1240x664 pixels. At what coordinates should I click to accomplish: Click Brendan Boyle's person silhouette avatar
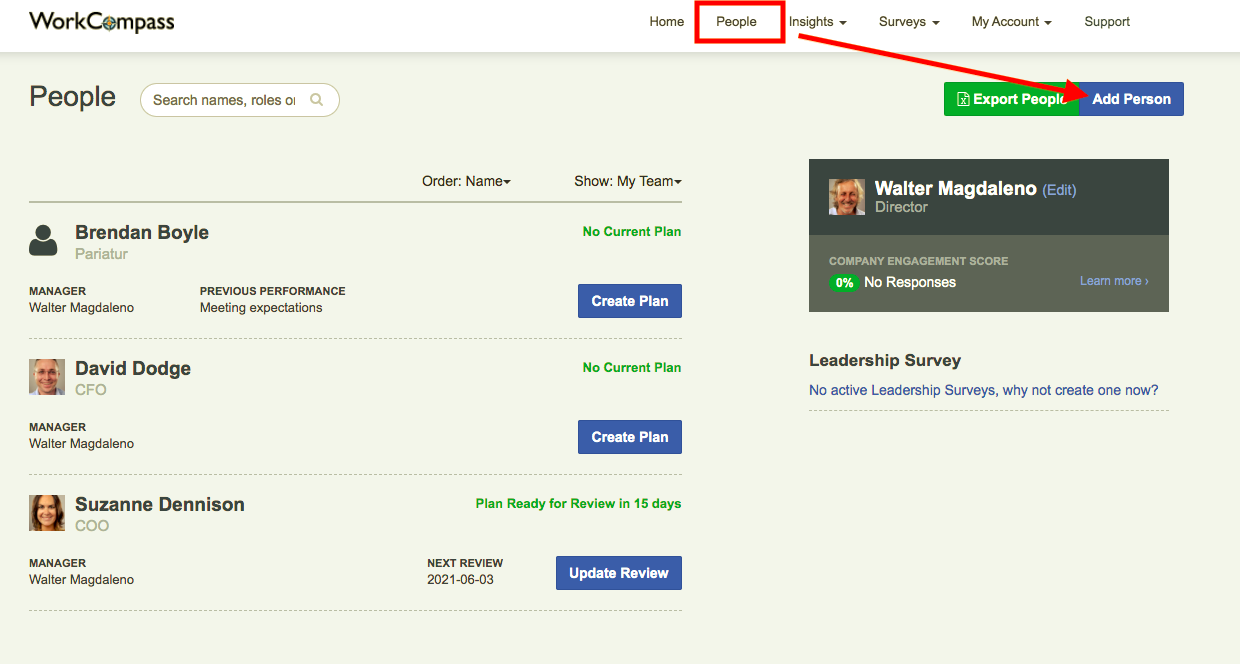point(45,240)
